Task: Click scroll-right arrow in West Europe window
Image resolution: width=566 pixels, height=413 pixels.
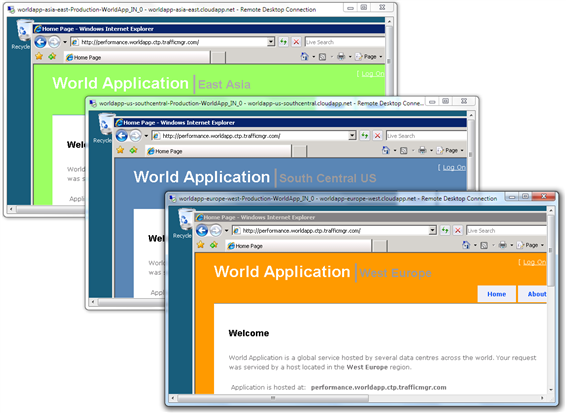Action: point(542,398)
